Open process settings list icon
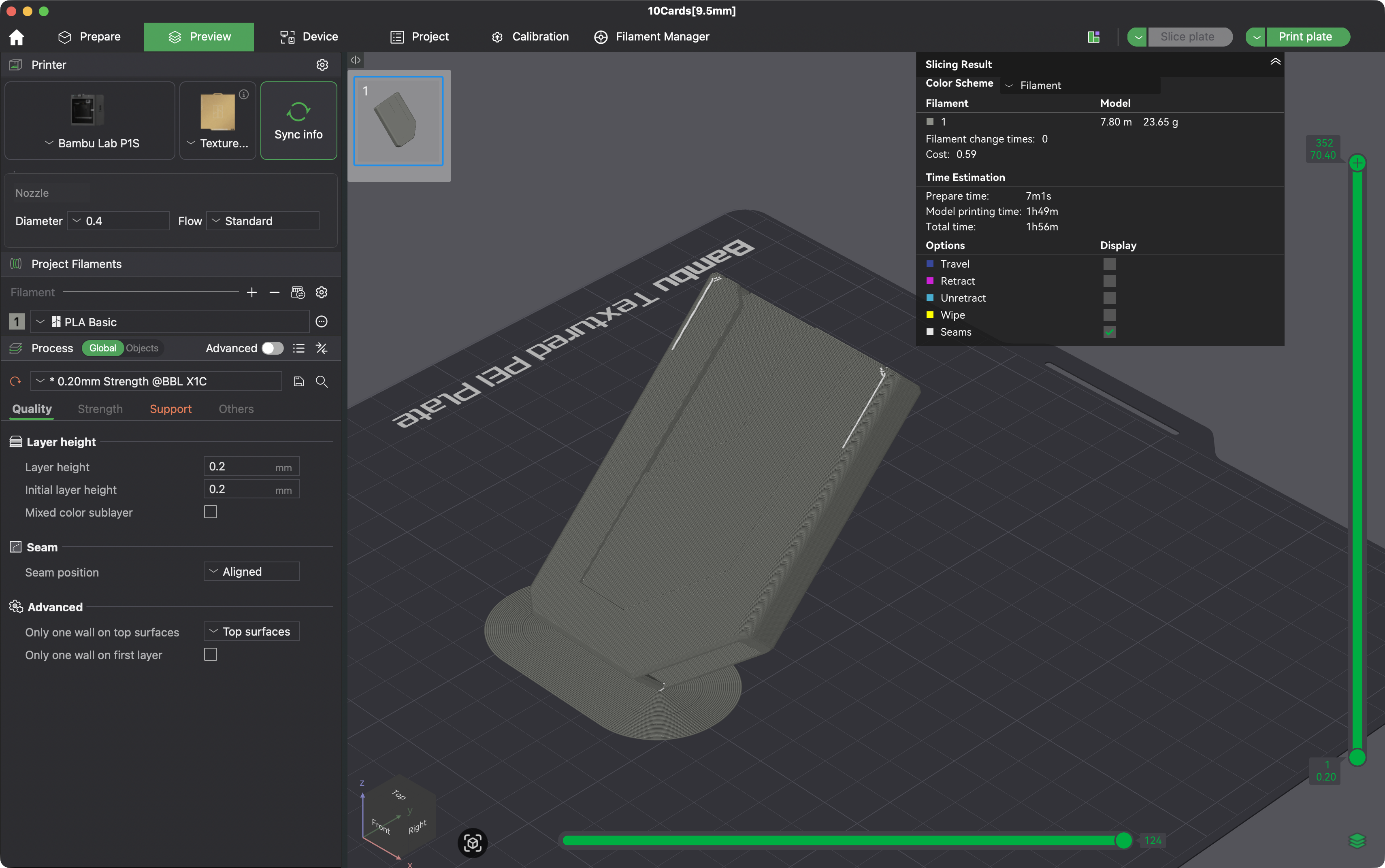This screenshot has height=868, width=1385. (298, 349)
